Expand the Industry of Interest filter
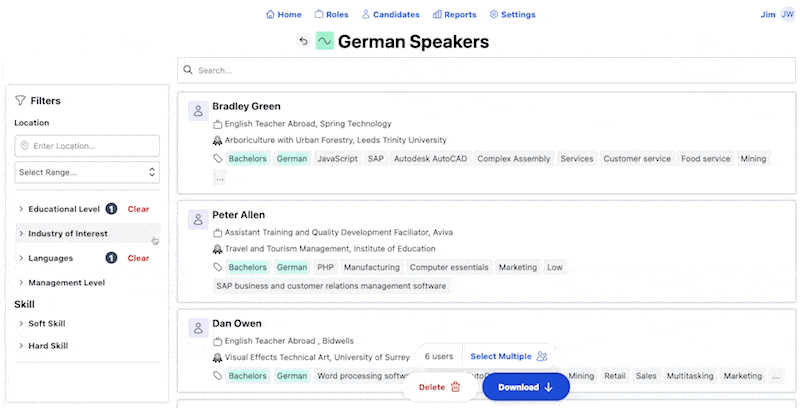800x408 pixels. [x=67, y=234]
